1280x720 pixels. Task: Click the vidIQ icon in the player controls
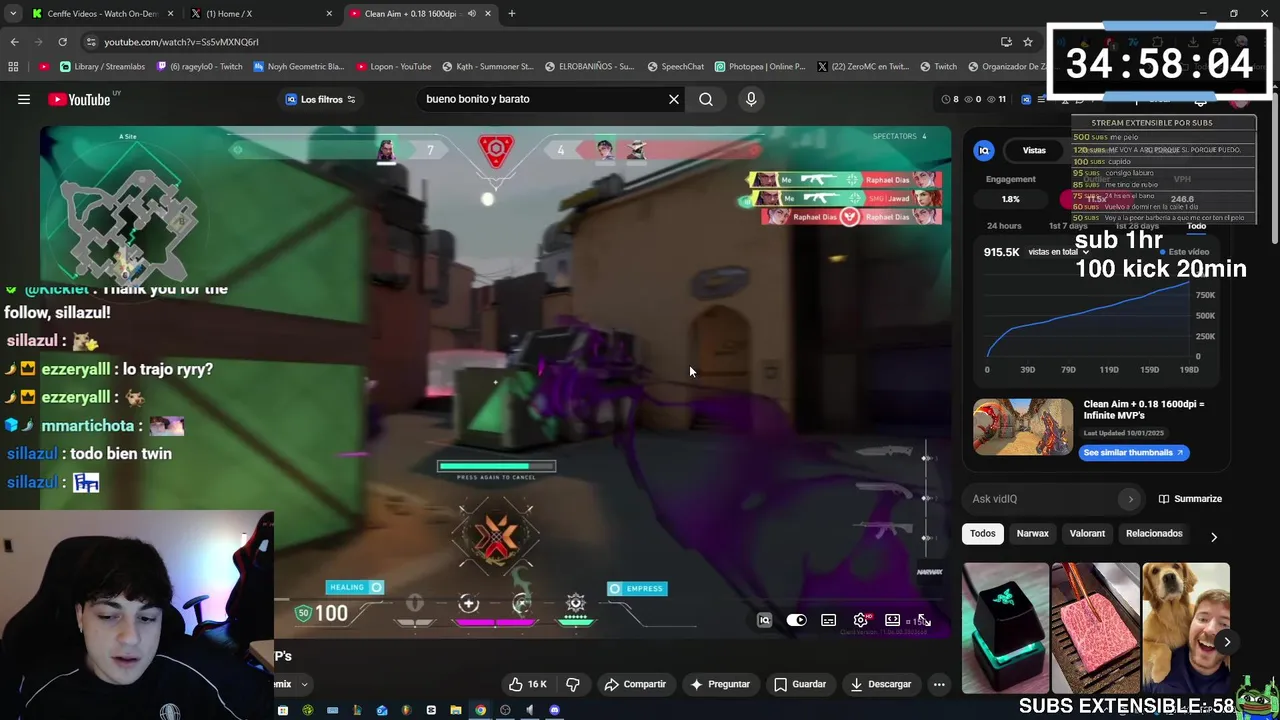(x=764, y=621)
